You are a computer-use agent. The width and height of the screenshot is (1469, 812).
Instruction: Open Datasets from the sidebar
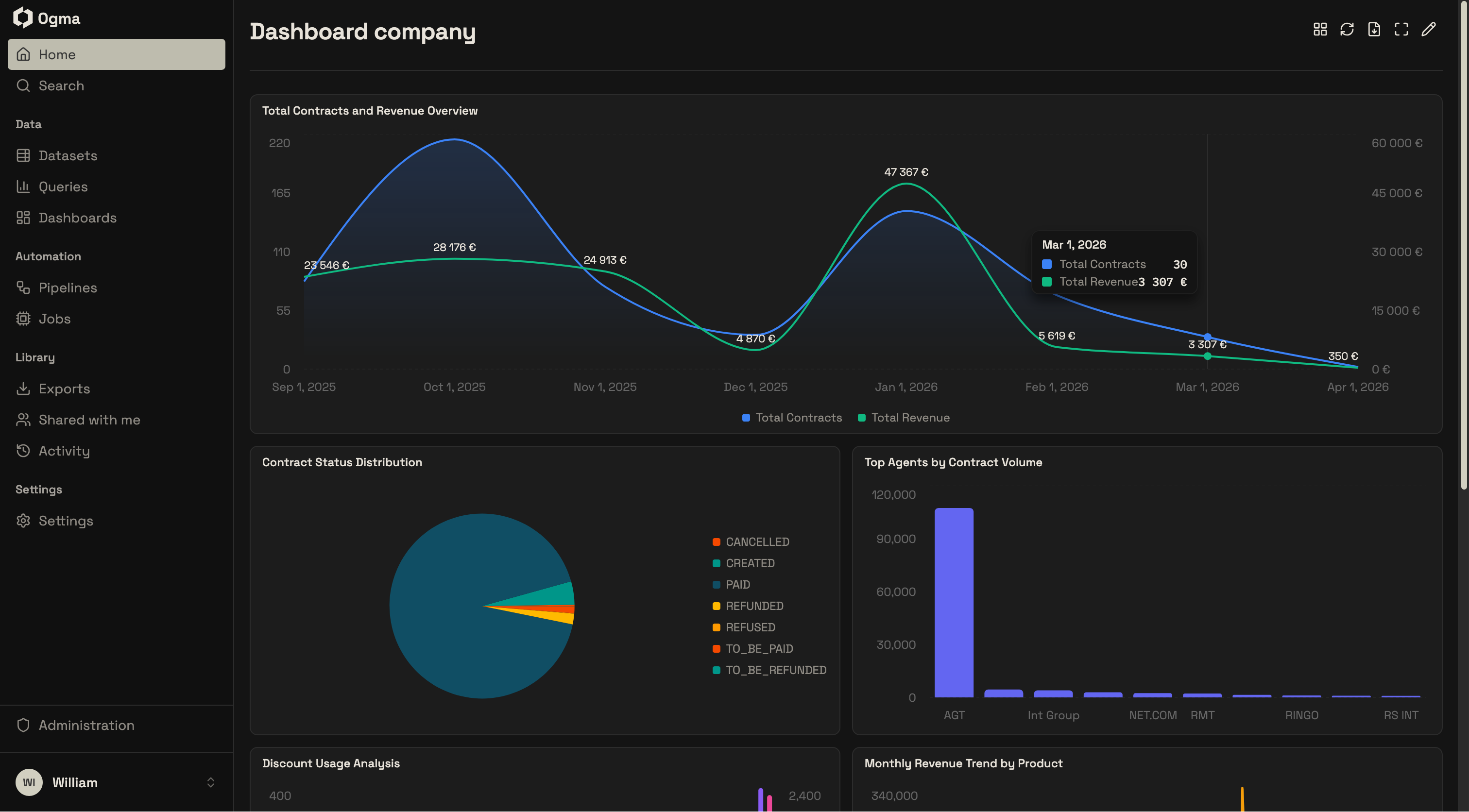pyautogui.click(x=116, y=156)
